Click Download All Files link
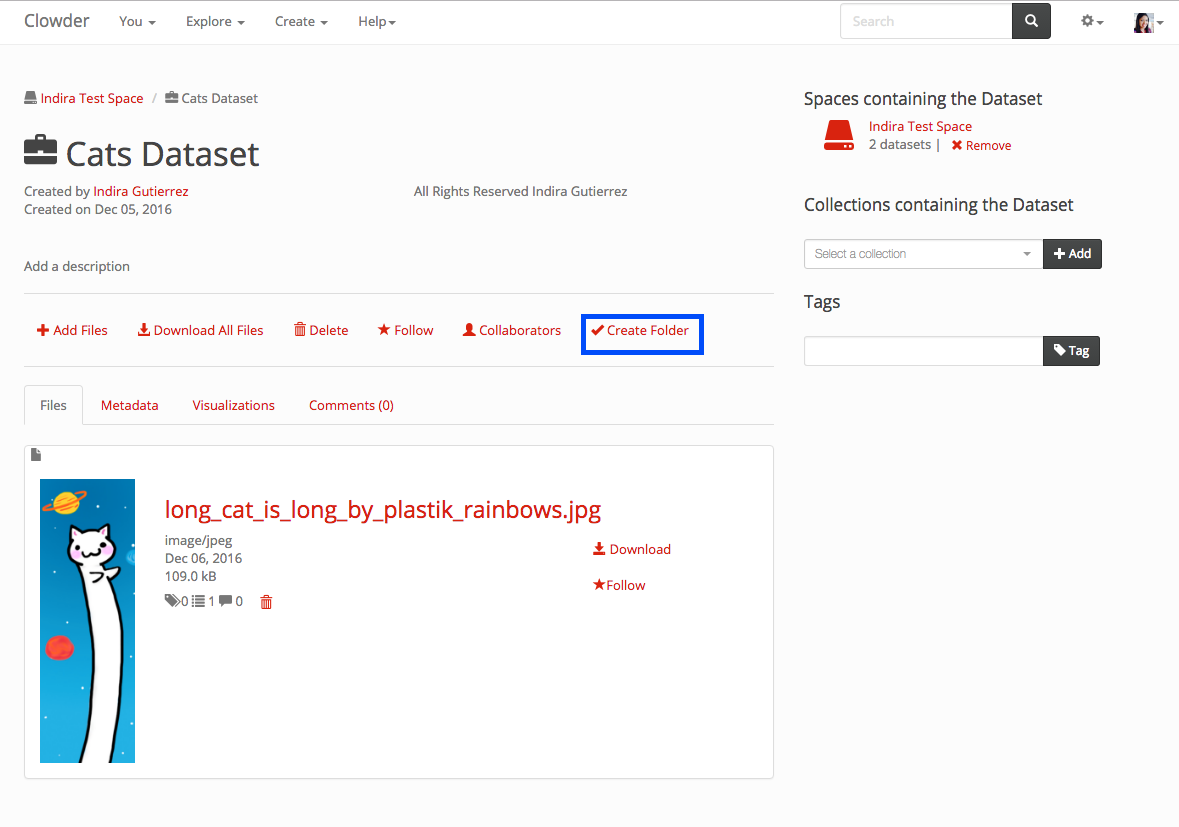Screen dimensions: 1179x827 (200, 330)
